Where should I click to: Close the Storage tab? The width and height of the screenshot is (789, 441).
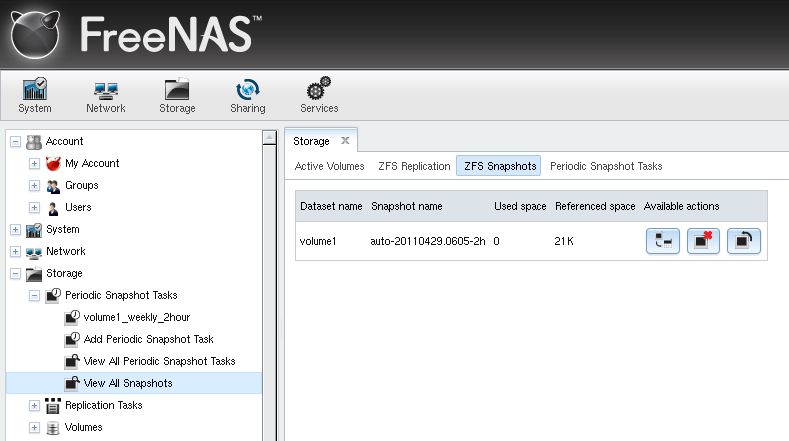click(x=345, y=140)
